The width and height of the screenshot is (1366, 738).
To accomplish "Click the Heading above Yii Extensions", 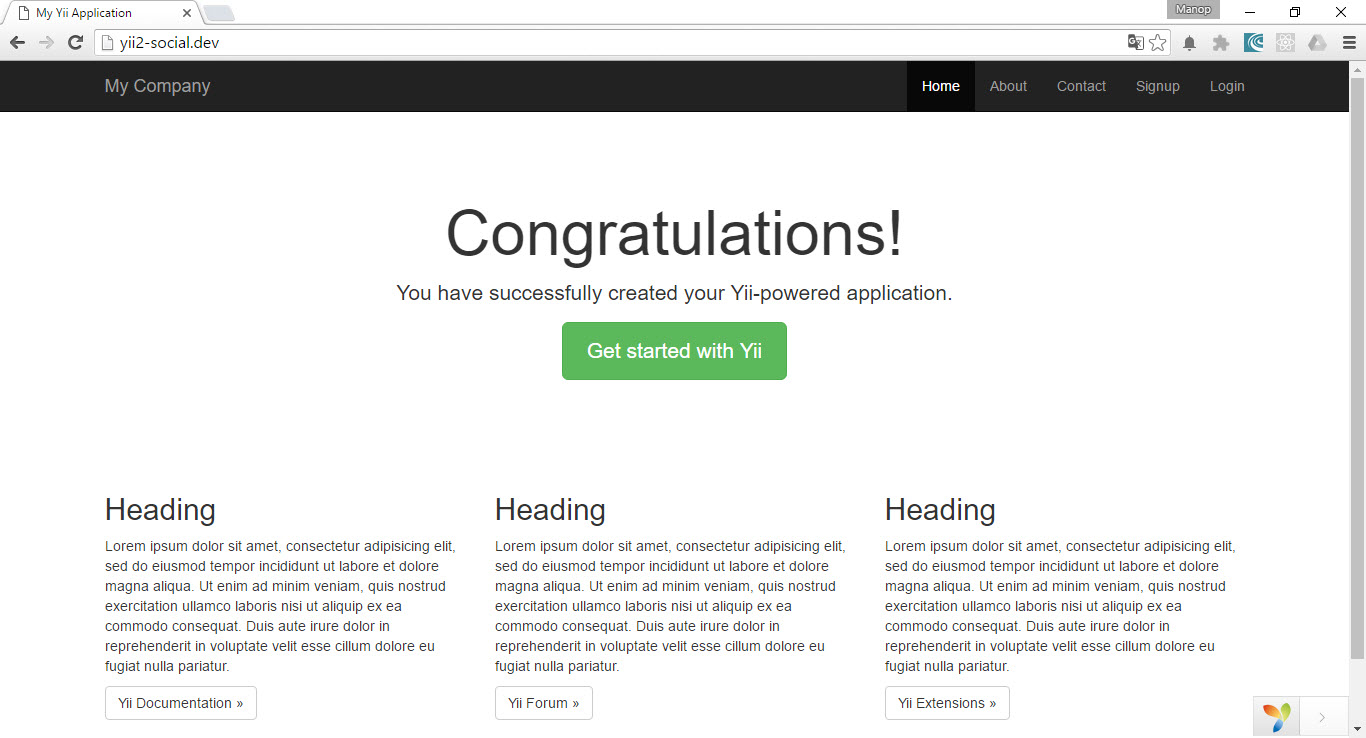I will pyautogui.click(x=940, y=510).
